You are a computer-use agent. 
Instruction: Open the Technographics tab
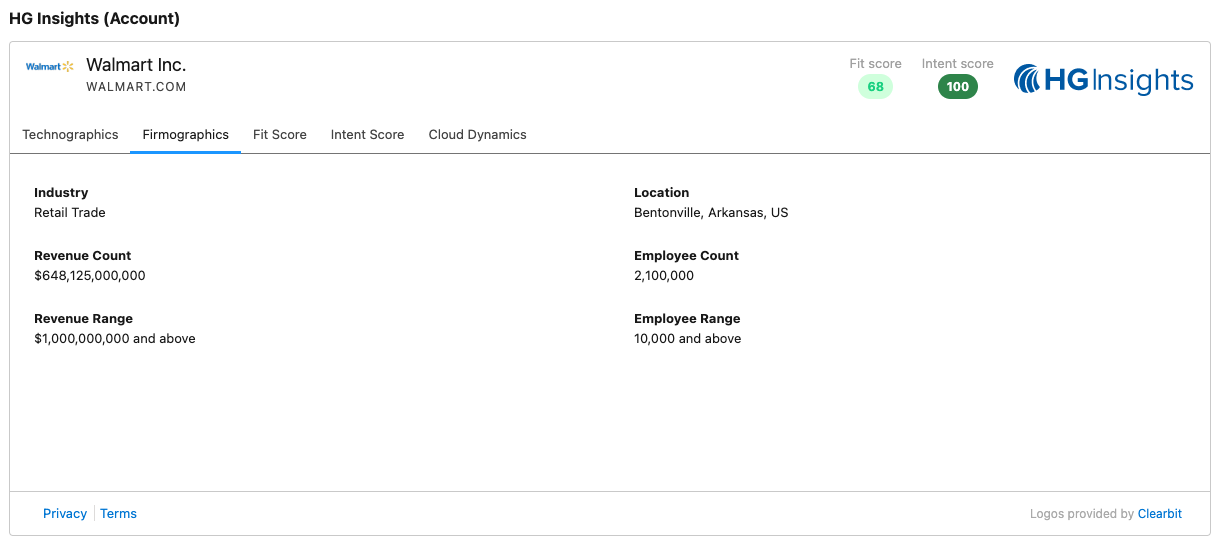coord(70,134)
